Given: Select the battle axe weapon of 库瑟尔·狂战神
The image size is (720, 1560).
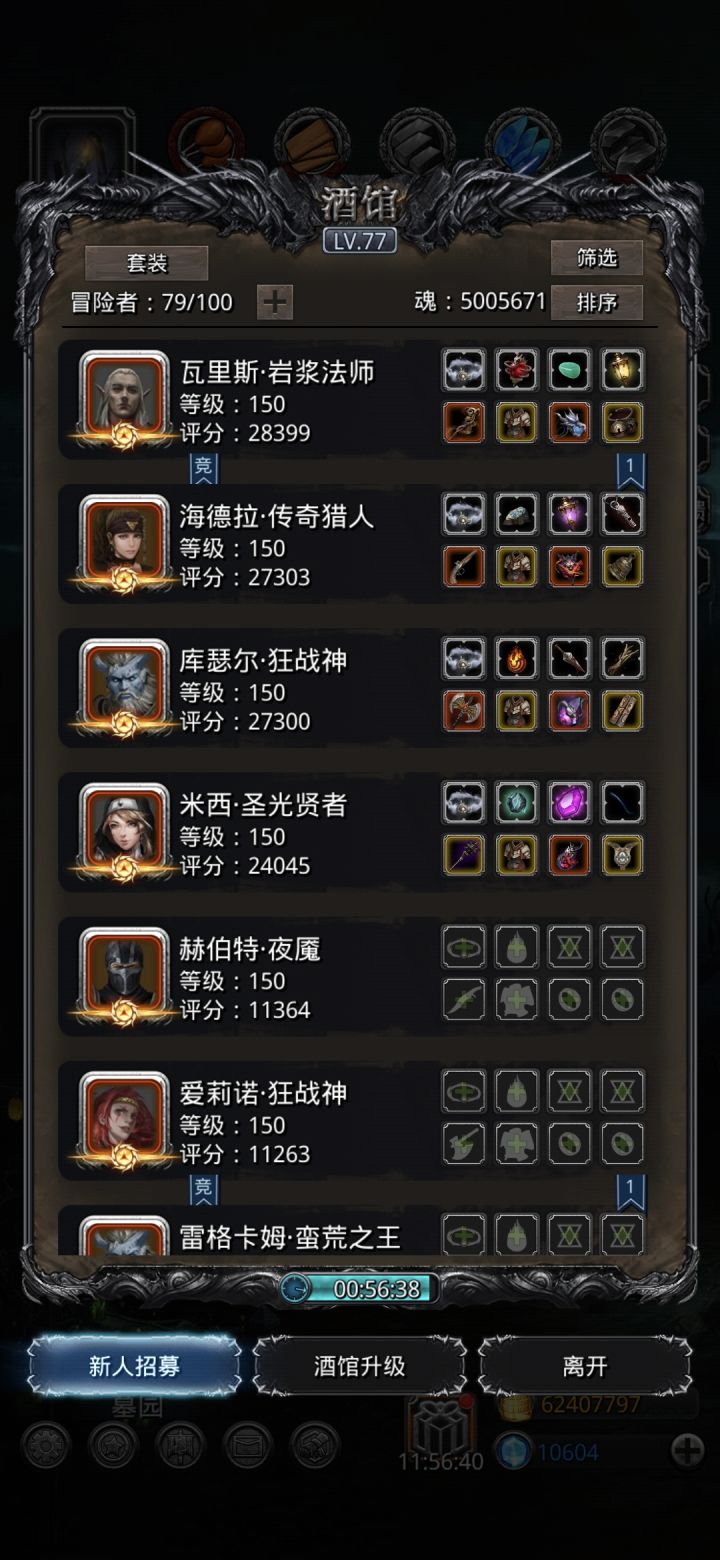Looking at the screenshot, I should [464, 711].
